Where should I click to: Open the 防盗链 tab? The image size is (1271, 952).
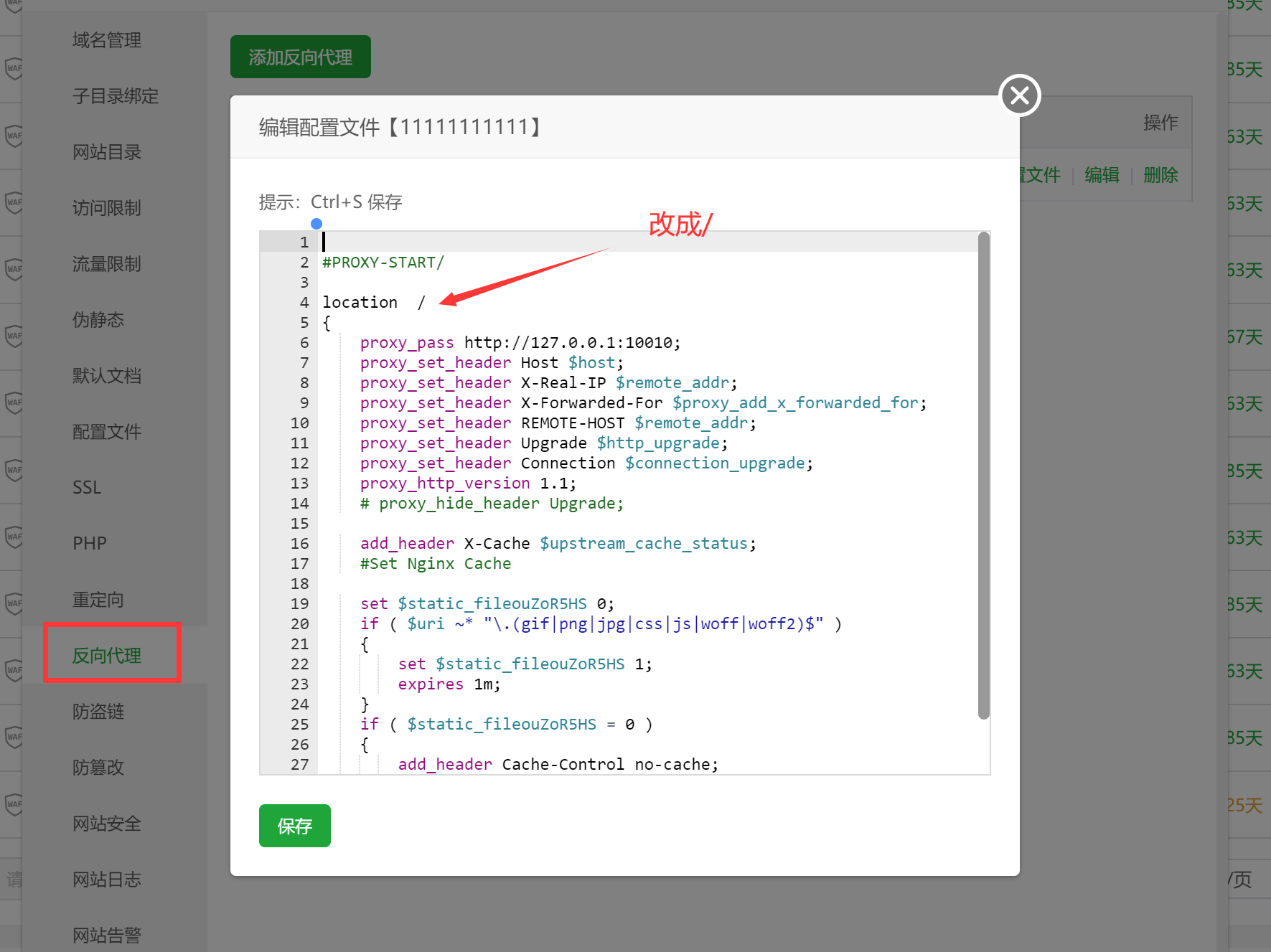(x=98, y=712)
